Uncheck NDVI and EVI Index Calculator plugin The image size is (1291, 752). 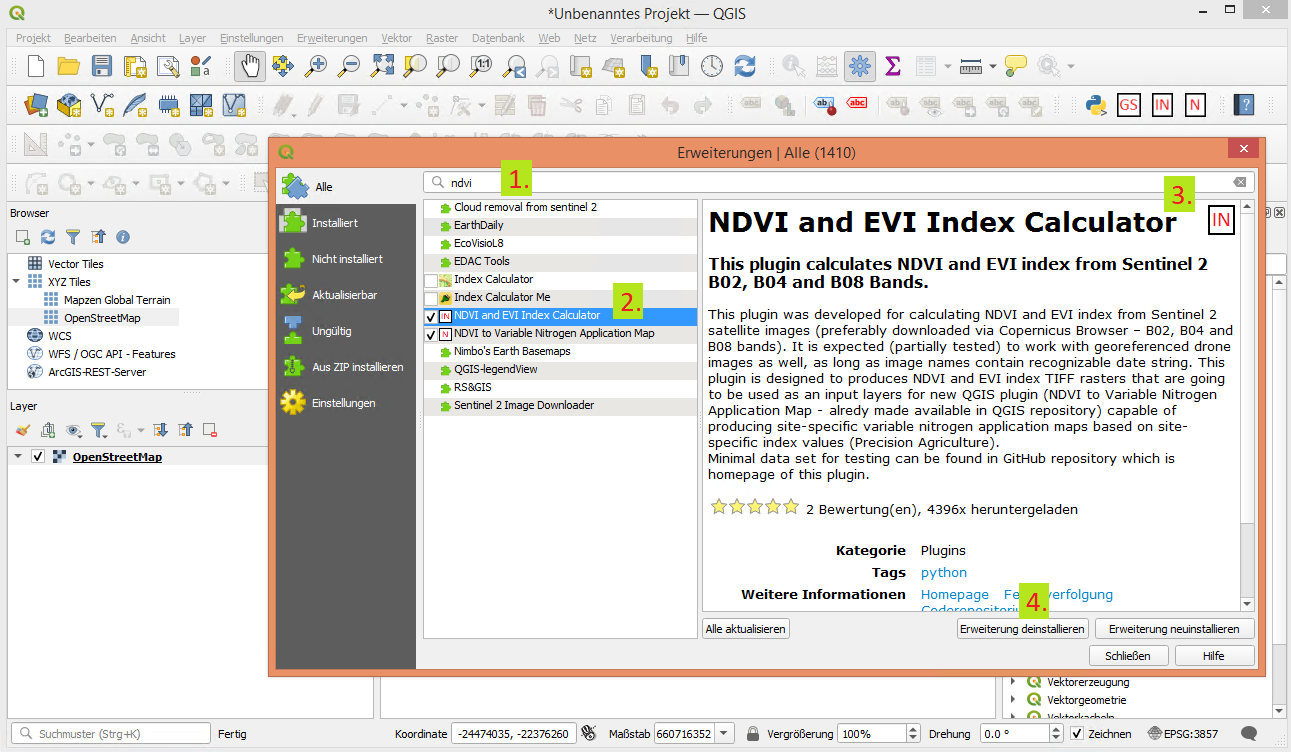pos(430,316)
